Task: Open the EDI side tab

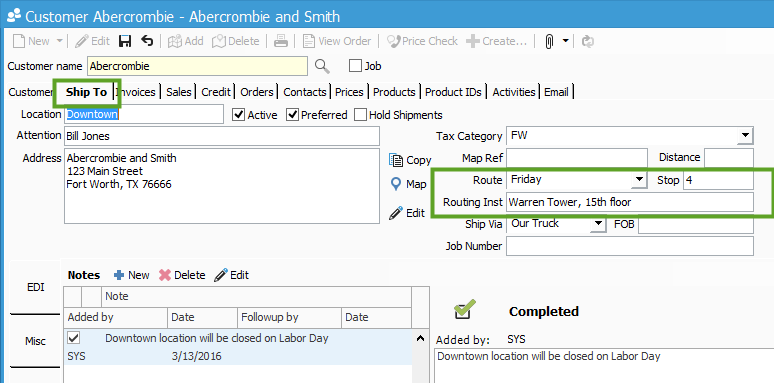Action: tap(36, 287)
